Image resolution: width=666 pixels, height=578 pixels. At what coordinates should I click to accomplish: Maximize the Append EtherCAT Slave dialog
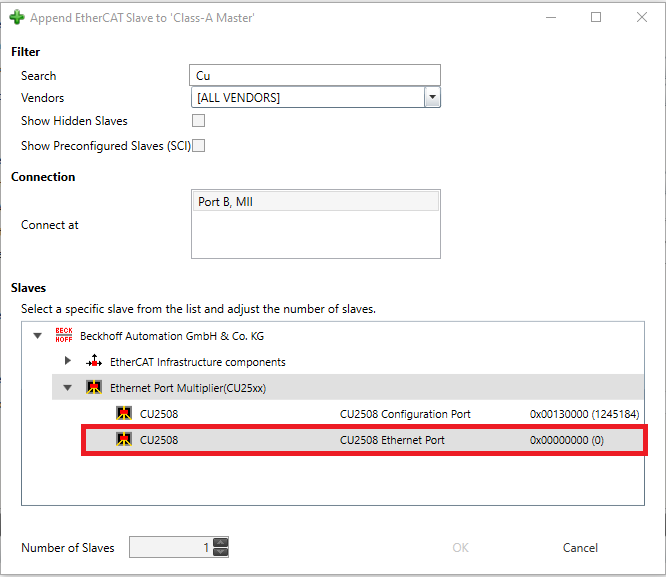[596, 17]
